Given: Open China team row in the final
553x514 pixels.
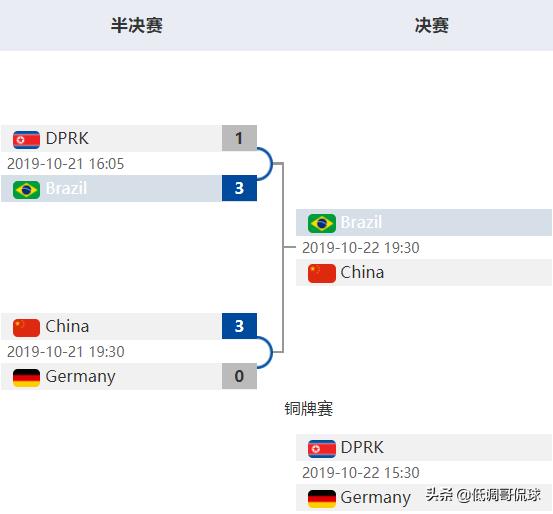Looking at the screenshot, I should 424,272.
